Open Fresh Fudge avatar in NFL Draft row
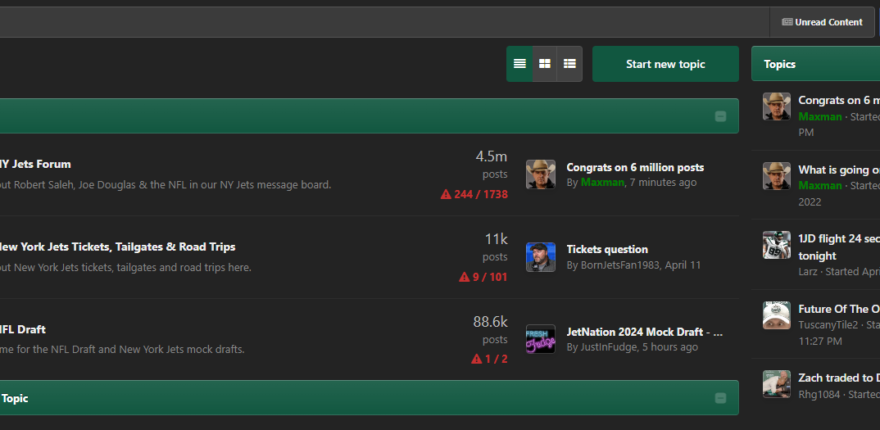880x430 pixels. [540, 339]
